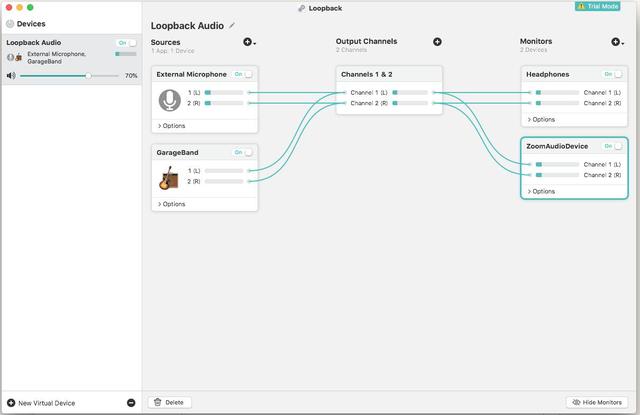Image resolution: width=640 pixels, height=415 pixels.
Task: Click the Headphones card title
Action: [x=547, y=74]
